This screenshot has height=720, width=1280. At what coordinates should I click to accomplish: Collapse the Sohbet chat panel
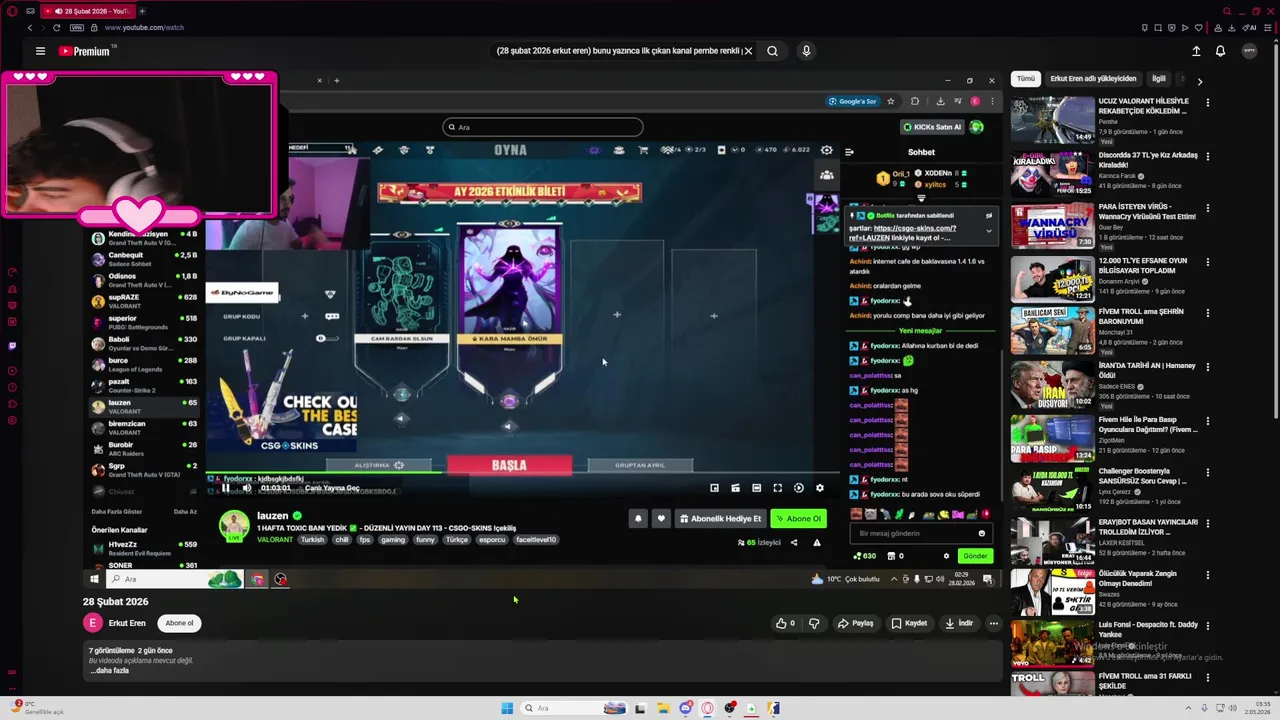[x=849, y=152]
